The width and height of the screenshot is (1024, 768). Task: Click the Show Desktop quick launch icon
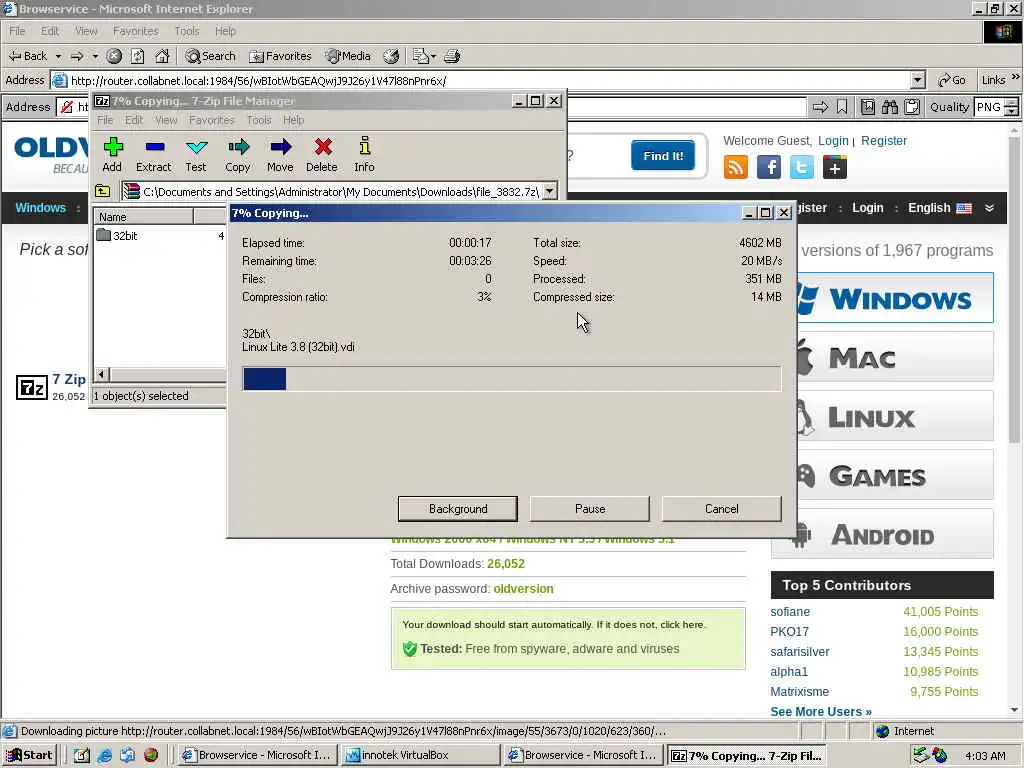pos(82,756)
